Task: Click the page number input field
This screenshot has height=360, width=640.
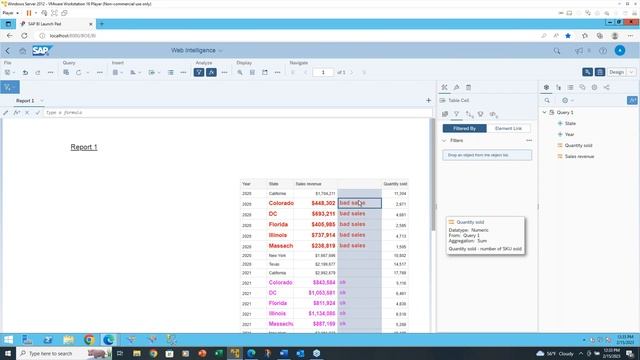Action: coord(323,73)
